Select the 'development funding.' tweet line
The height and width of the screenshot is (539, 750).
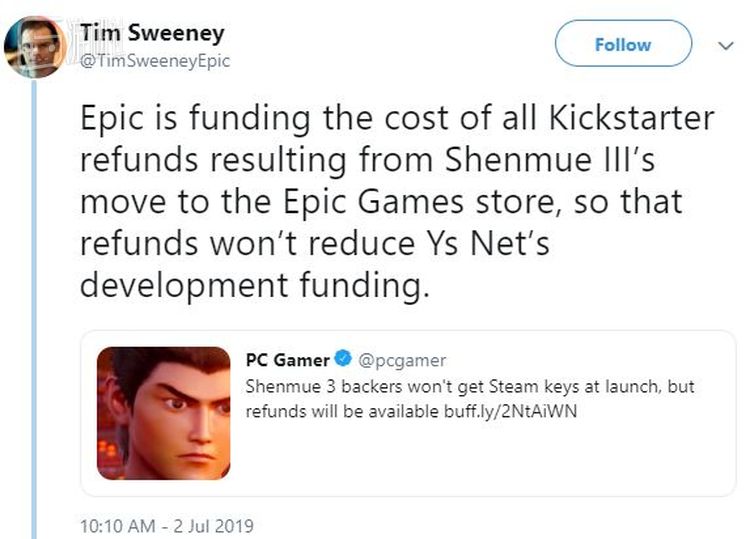[253, 285]
